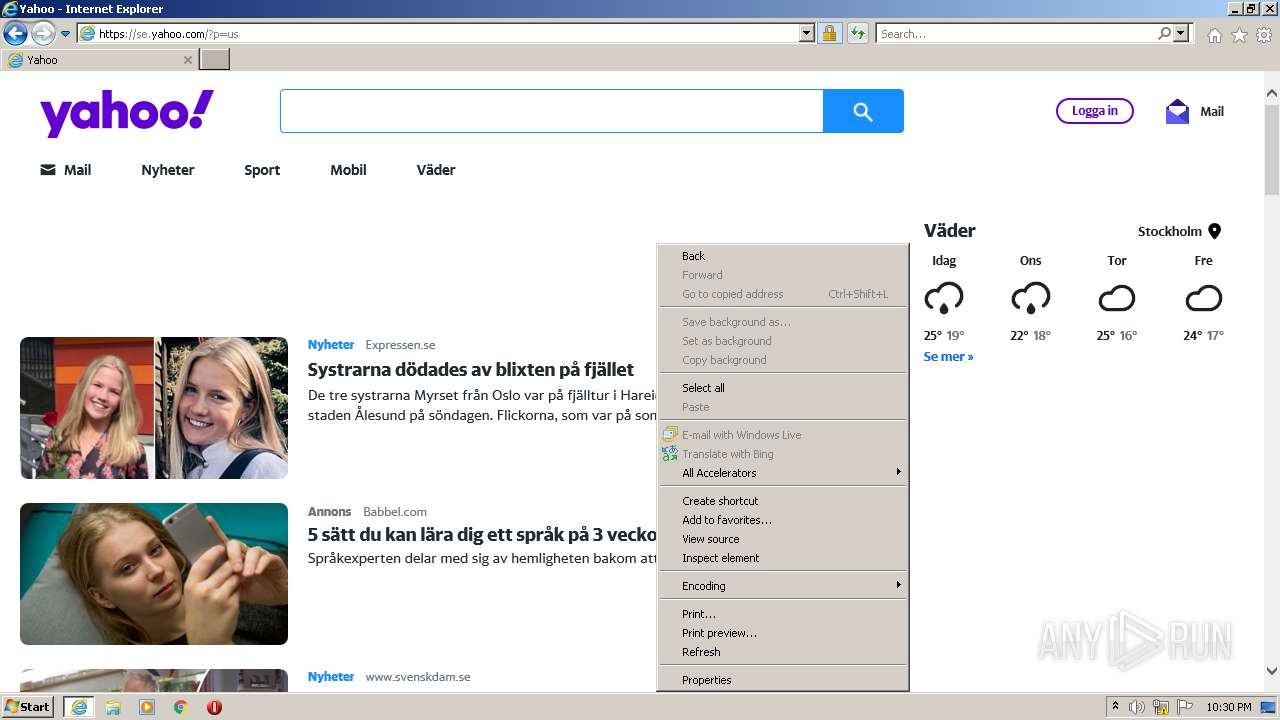1280x720 pixels.
Task: Open the girl with phone thumbnail
Action: (154, 574)
